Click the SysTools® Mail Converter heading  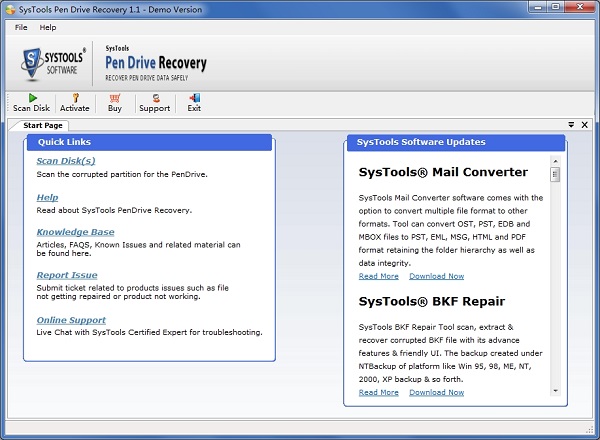(443, 172)
